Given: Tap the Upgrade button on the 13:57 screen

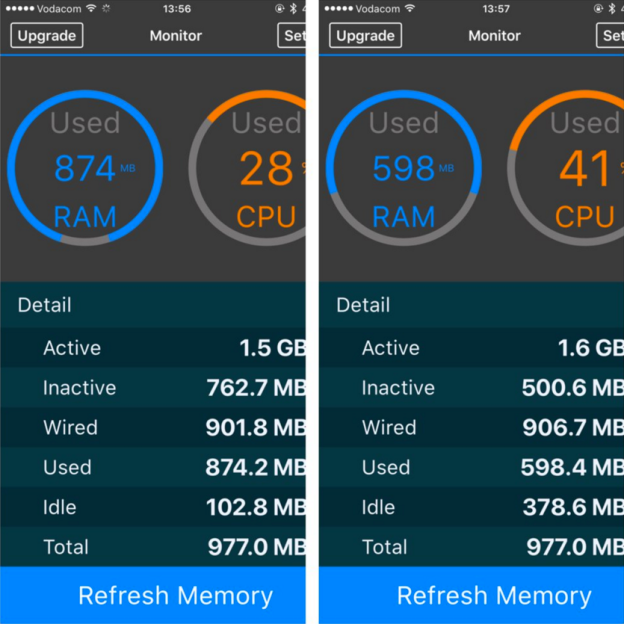Looking at the screenshot, I should pos(365,36).
